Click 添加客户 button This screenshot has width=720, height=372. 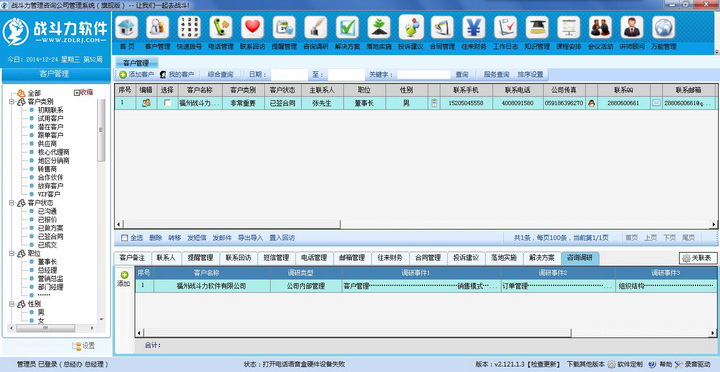[137, 74]
